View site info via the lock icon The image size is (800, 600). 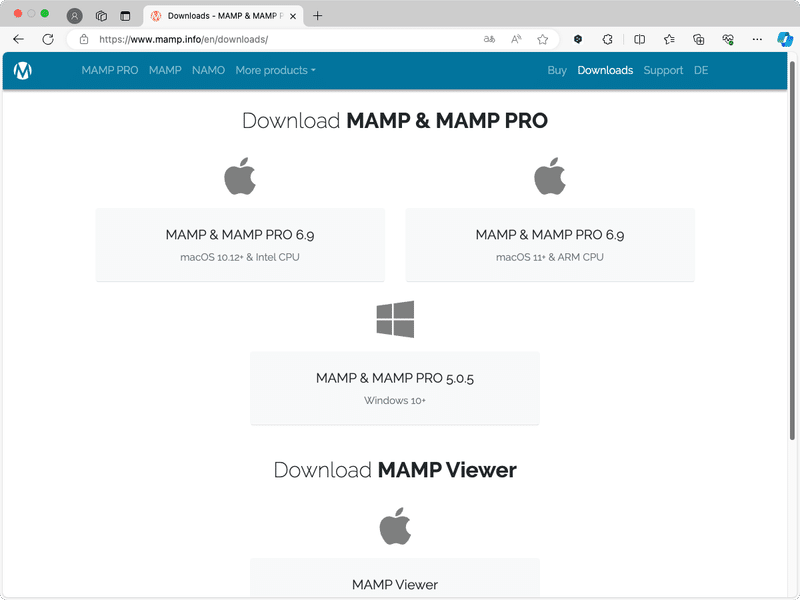pyautogui.click(x=84, y=39)
